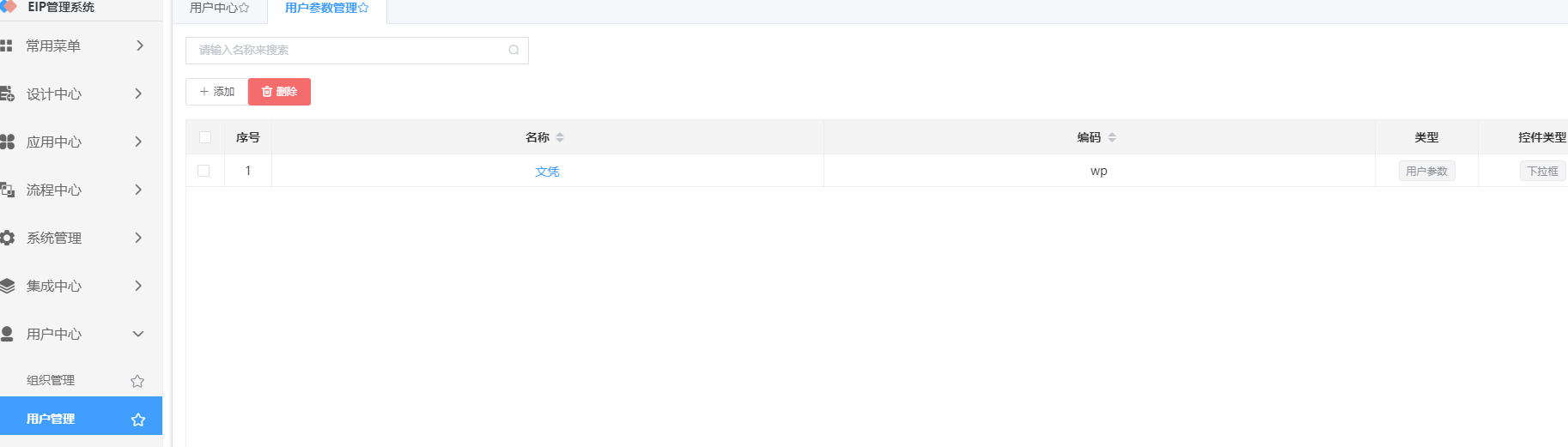Click the red 删除 button
Screen dimensions: 1568x447
pos(279,92)
